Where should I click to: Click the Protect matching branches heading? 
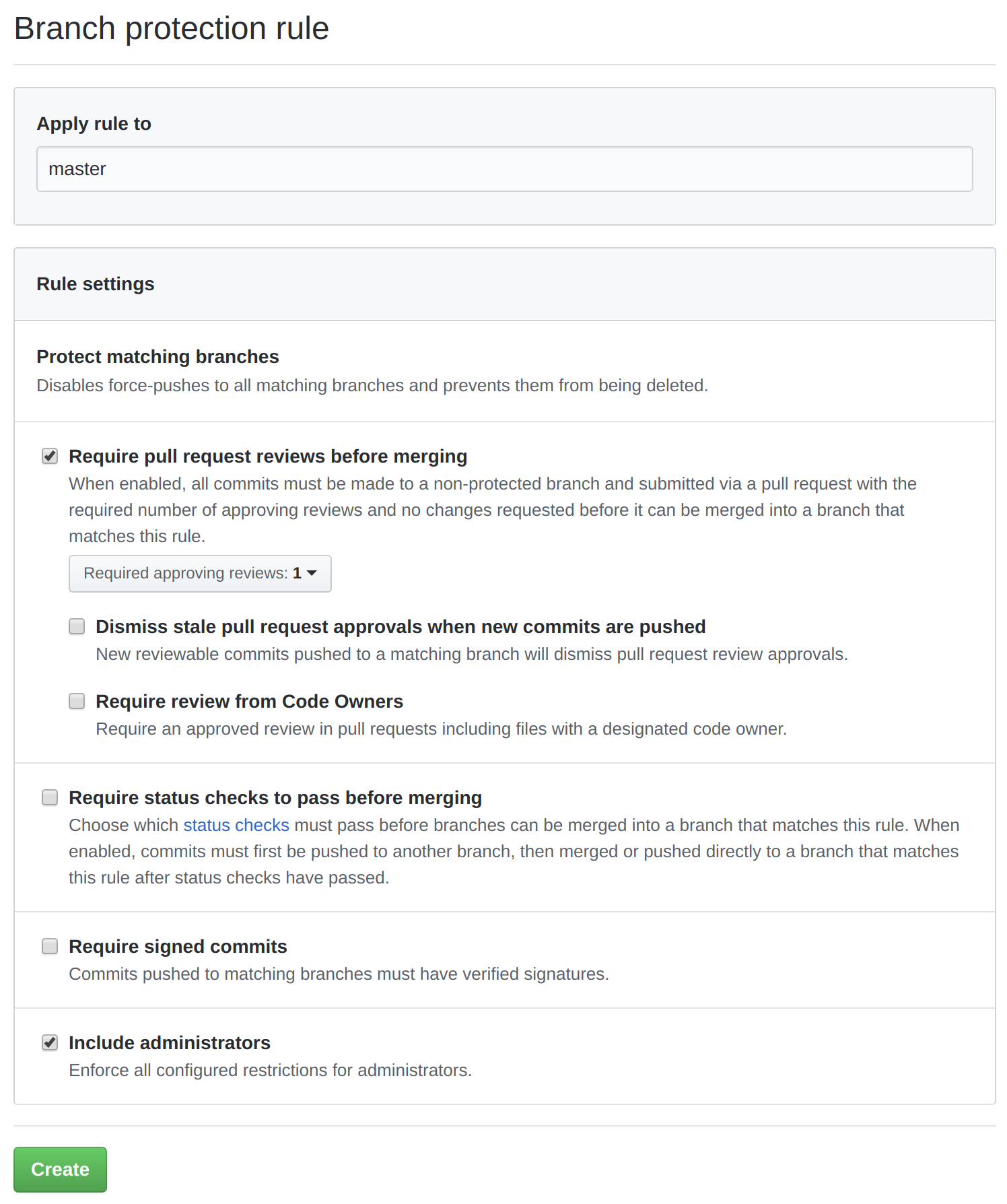tap(158, 356)
